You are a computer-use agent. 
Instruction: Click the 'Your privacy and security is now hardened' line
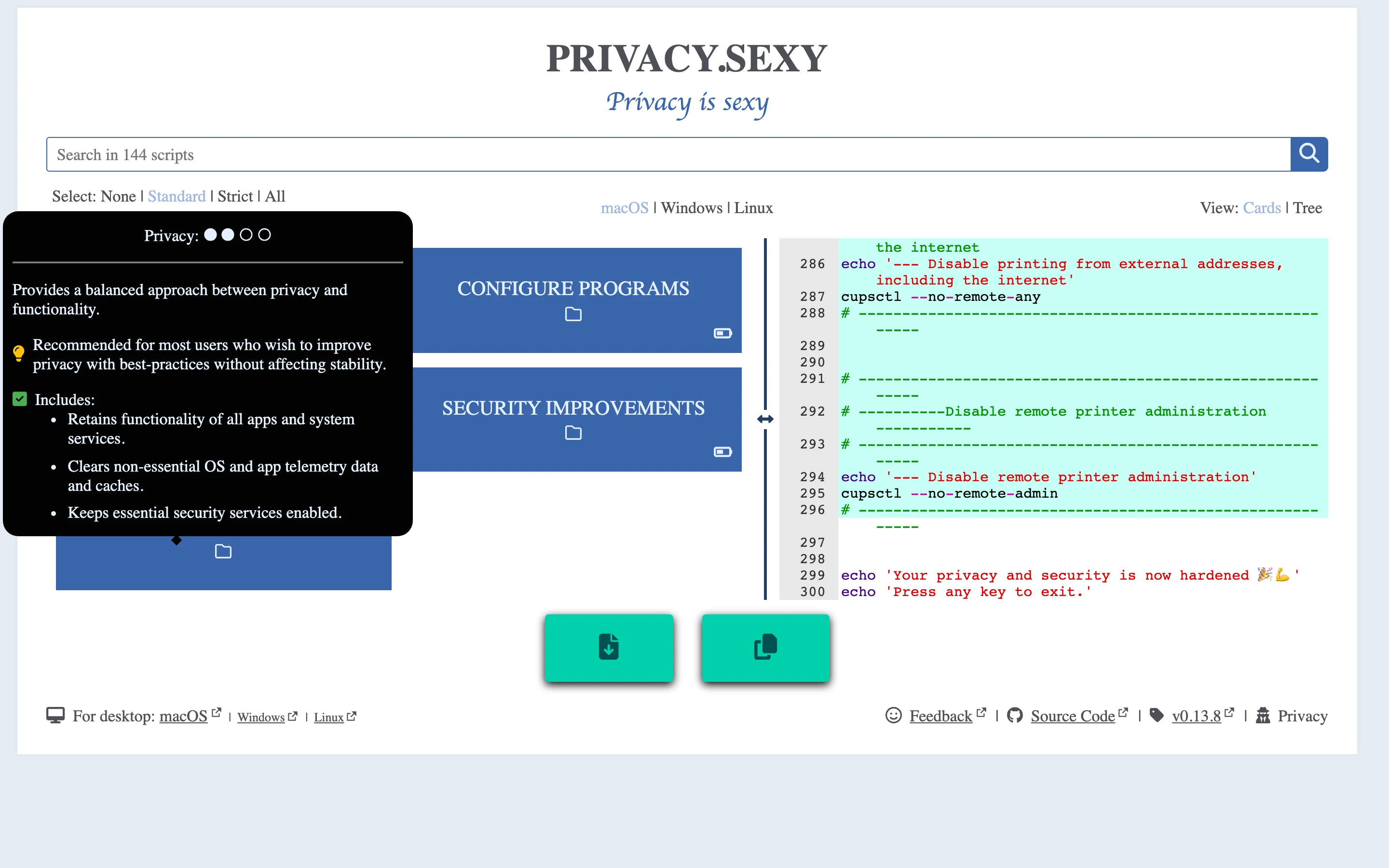point(1070,575)
